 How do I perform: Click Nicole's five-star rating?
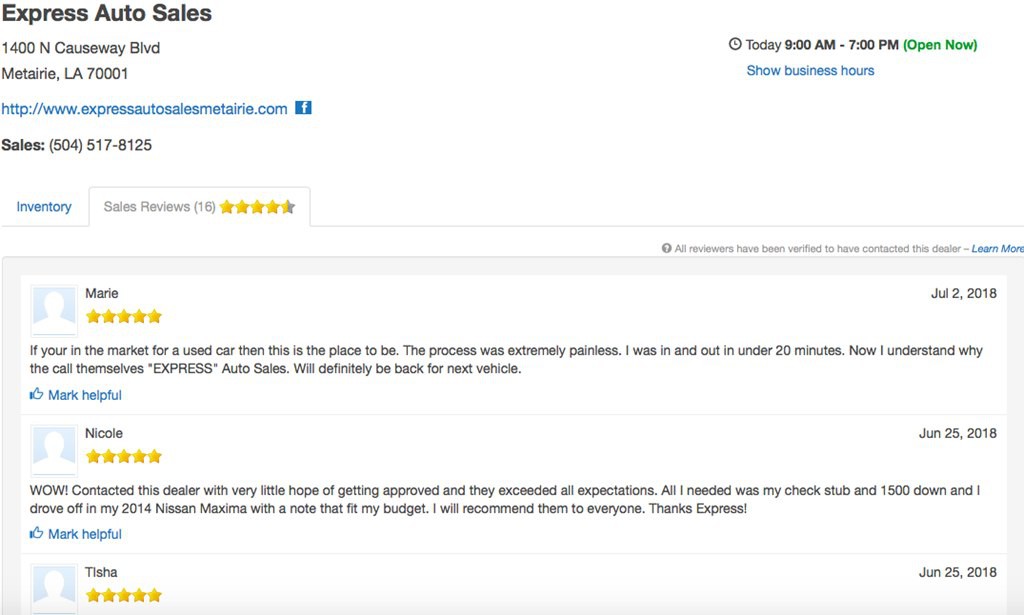click(123, 457)
